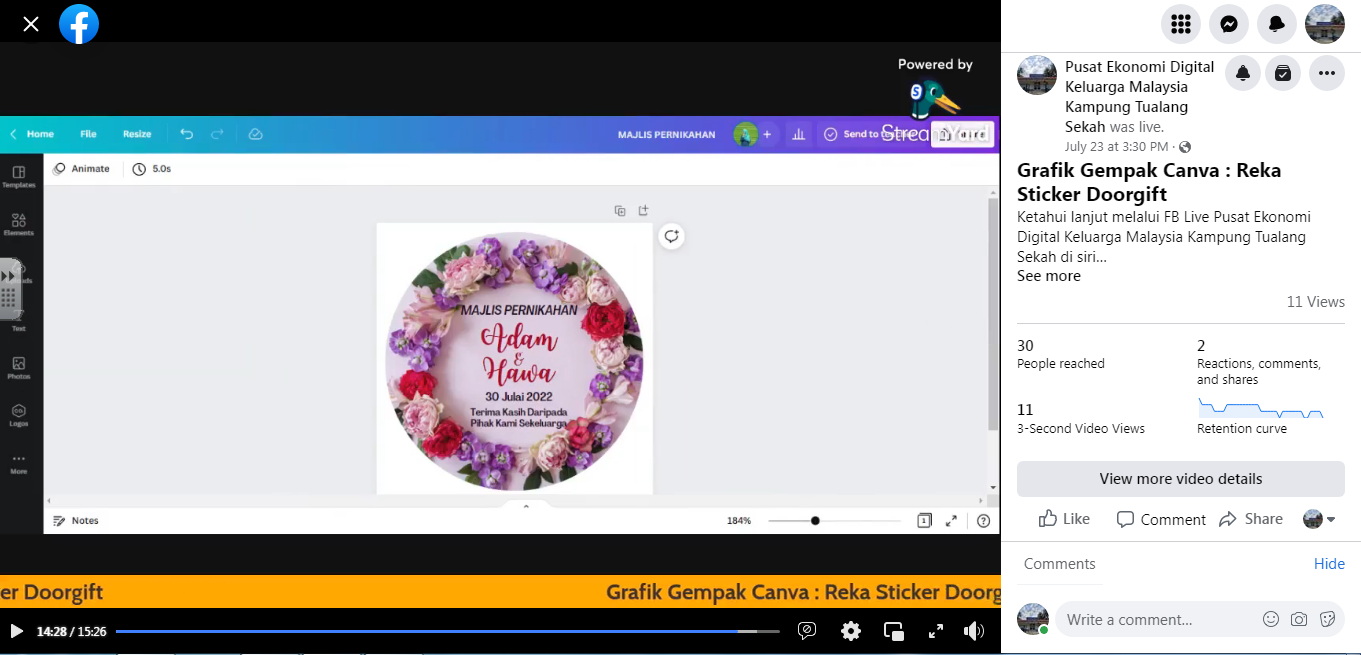The image size is (1361, 655).
Task: Open the sticker picker in comment box
Action: [1327, 619]
